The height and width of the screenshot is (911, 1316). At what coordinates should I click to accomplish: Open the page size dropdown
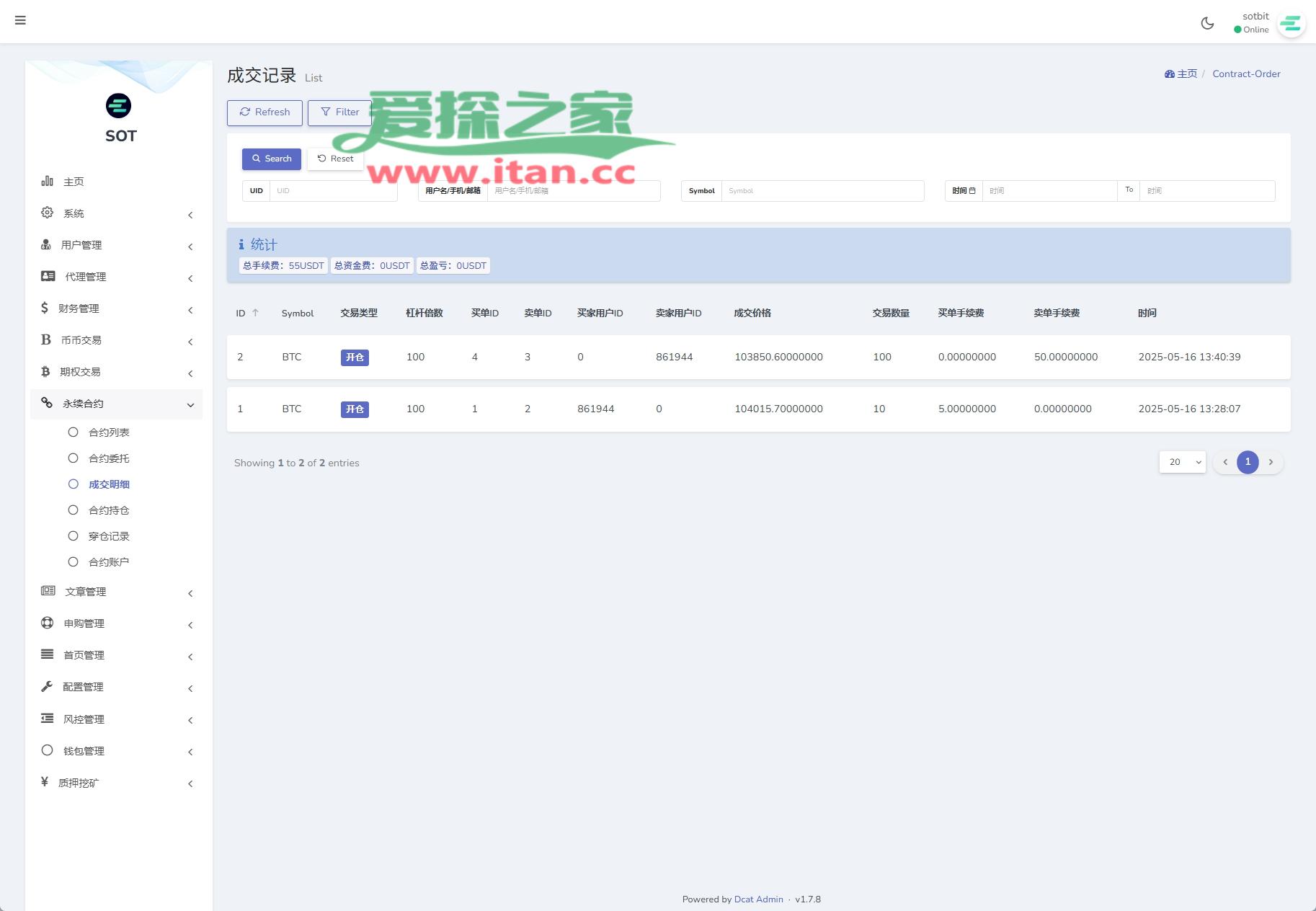(1182, 462)
